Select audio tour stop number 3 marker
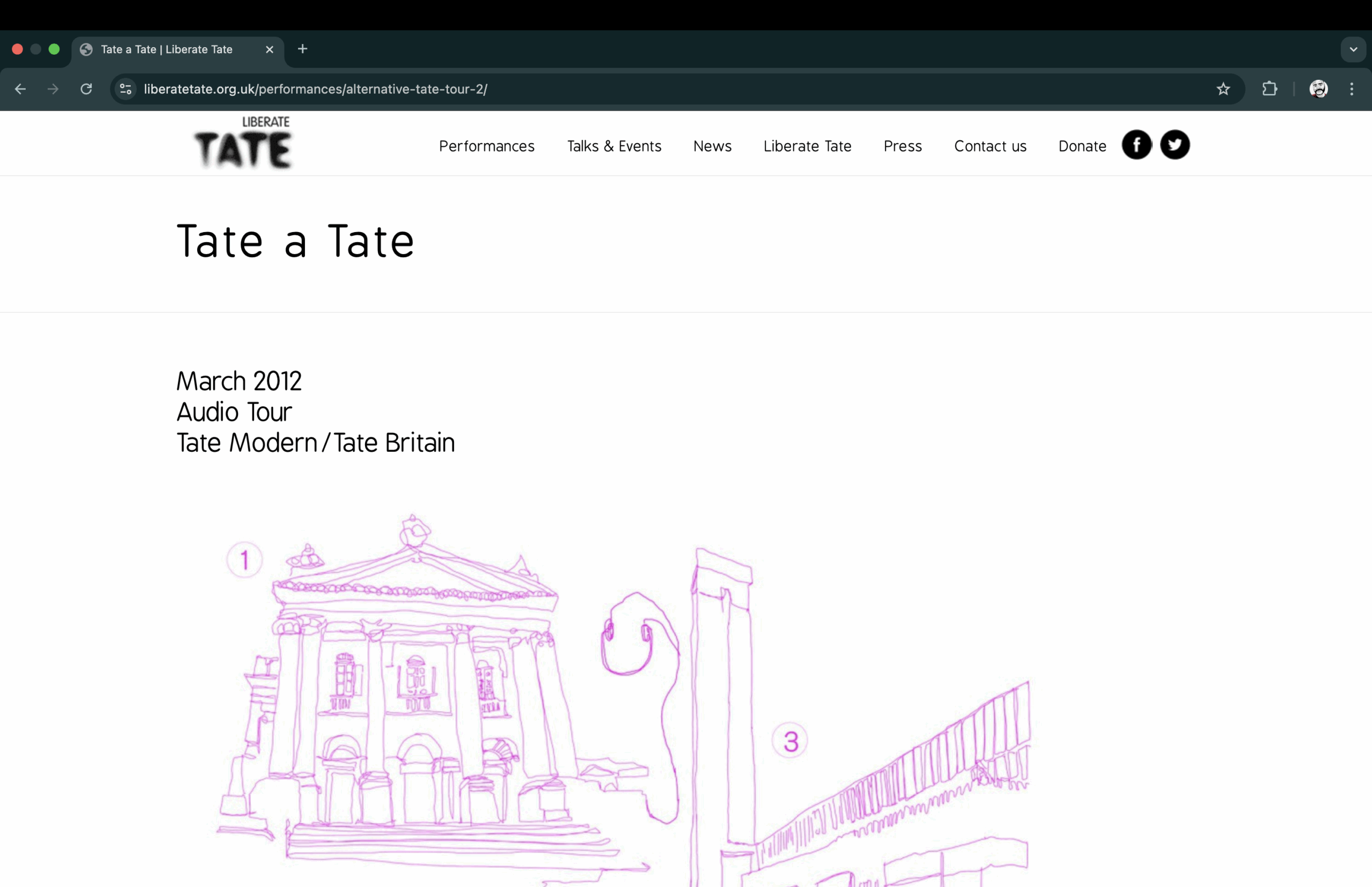The width and height of the screenshot is (1372, 887). pos(789,741)
